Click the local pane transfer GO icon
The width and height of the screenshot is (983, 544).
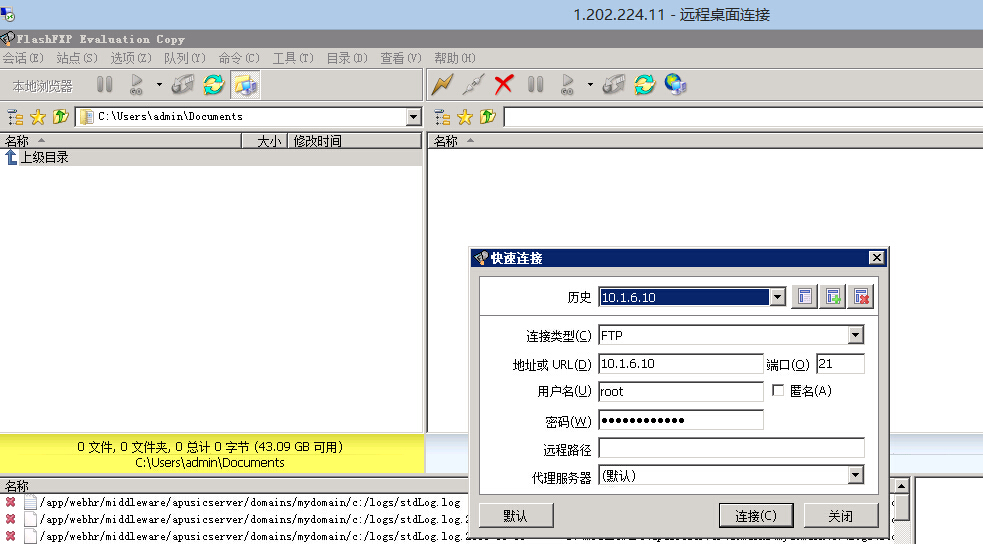136,84
